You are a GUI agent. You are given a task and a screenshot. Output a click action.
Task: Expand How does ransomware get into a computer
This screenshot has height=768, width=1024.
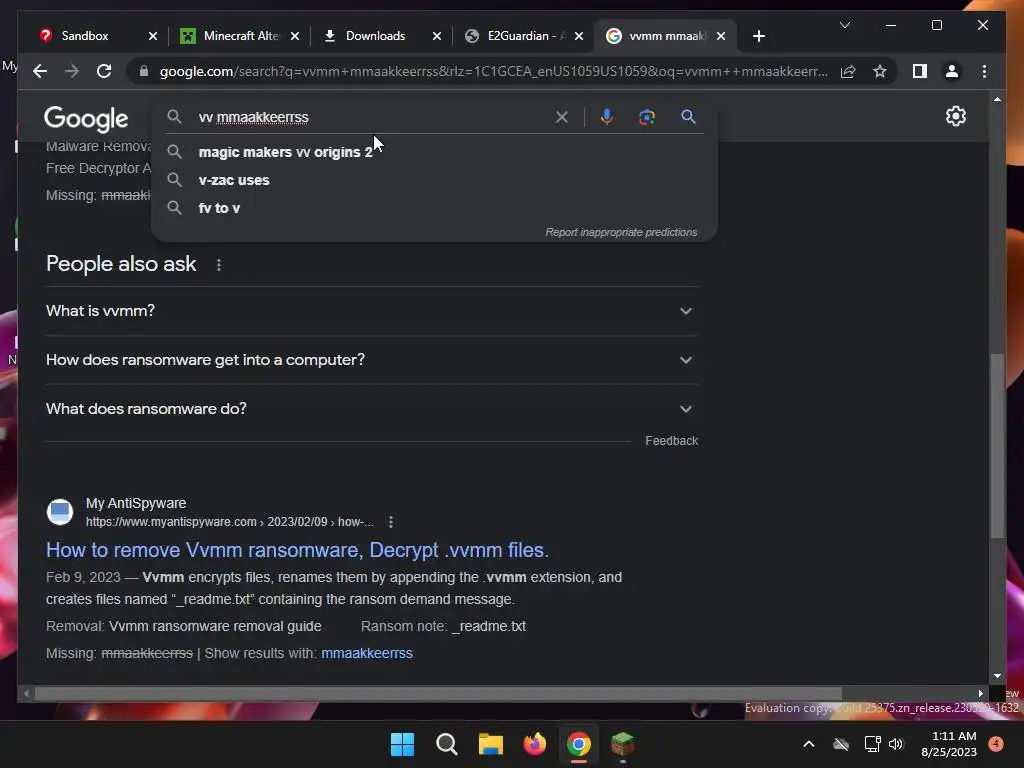[x=372, y=360]
